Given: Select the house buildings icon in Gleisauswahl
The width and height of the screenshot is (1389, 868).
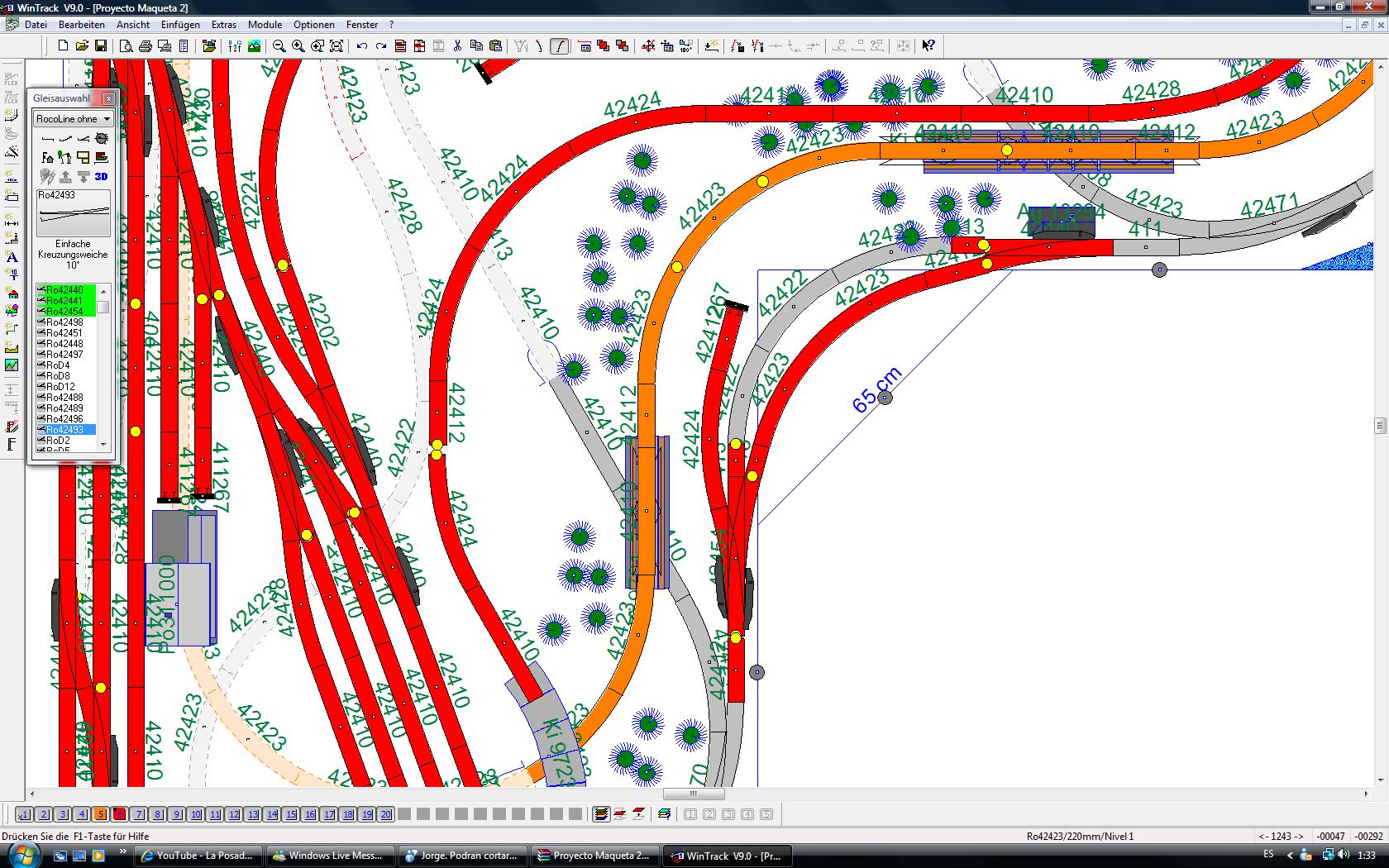Looking at the screenshot, I should click(47, 157).
